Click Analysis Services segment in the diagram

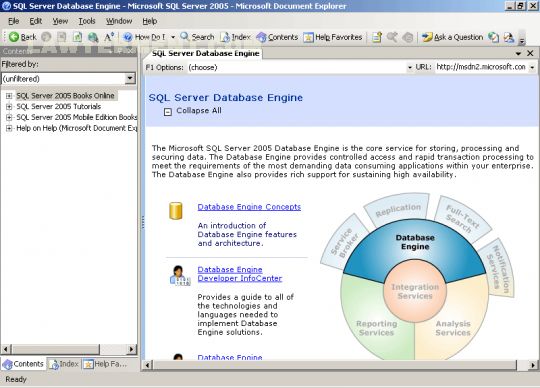453,328
